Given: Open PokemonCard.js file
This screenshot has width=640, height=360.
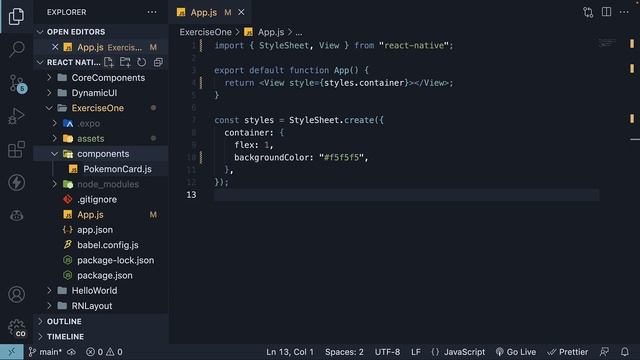Looking at the screenshot, I should coord(100,169).
